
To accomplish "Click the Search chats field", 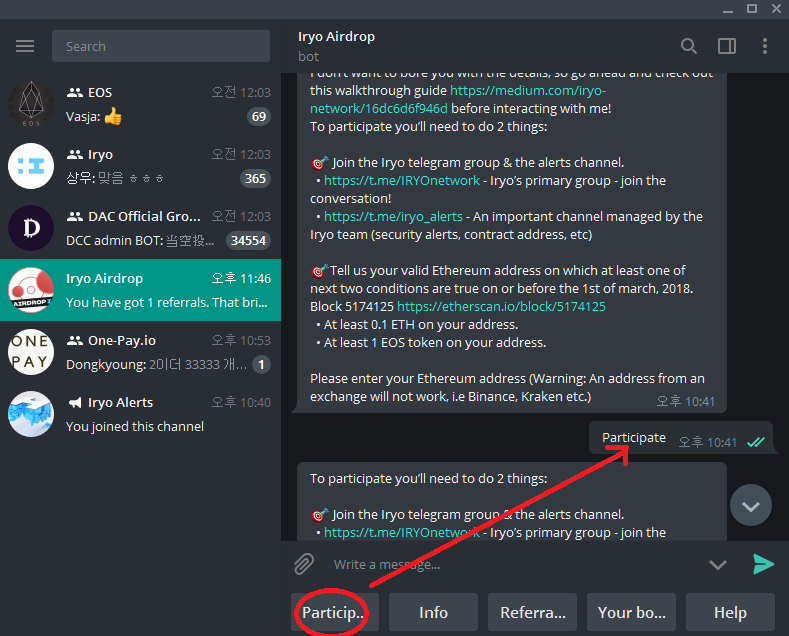I will pos(161,46).
